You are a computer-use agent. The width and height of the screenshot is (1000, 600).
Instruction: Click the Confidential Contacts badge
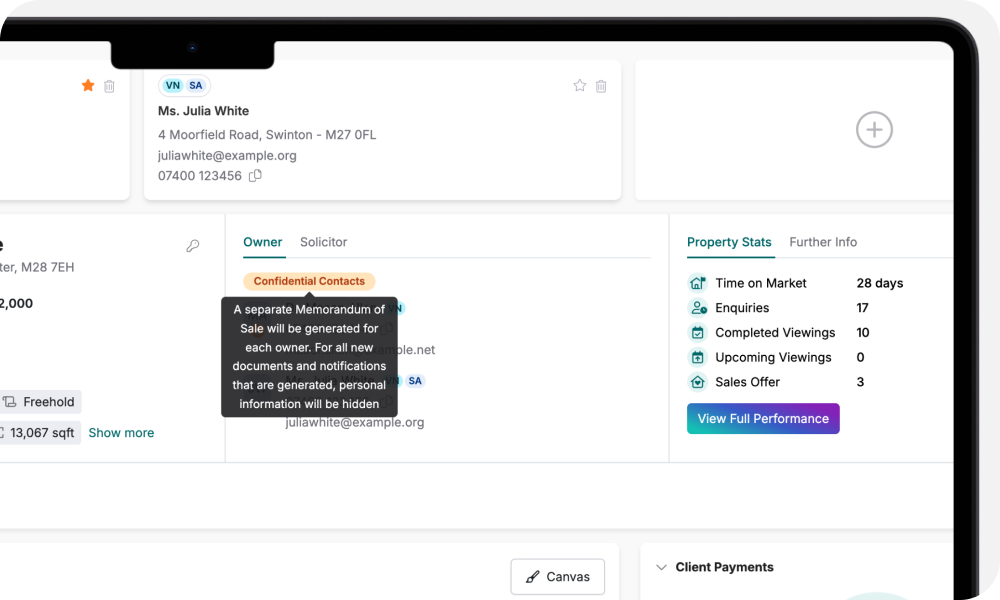click(x=309, y=281)
